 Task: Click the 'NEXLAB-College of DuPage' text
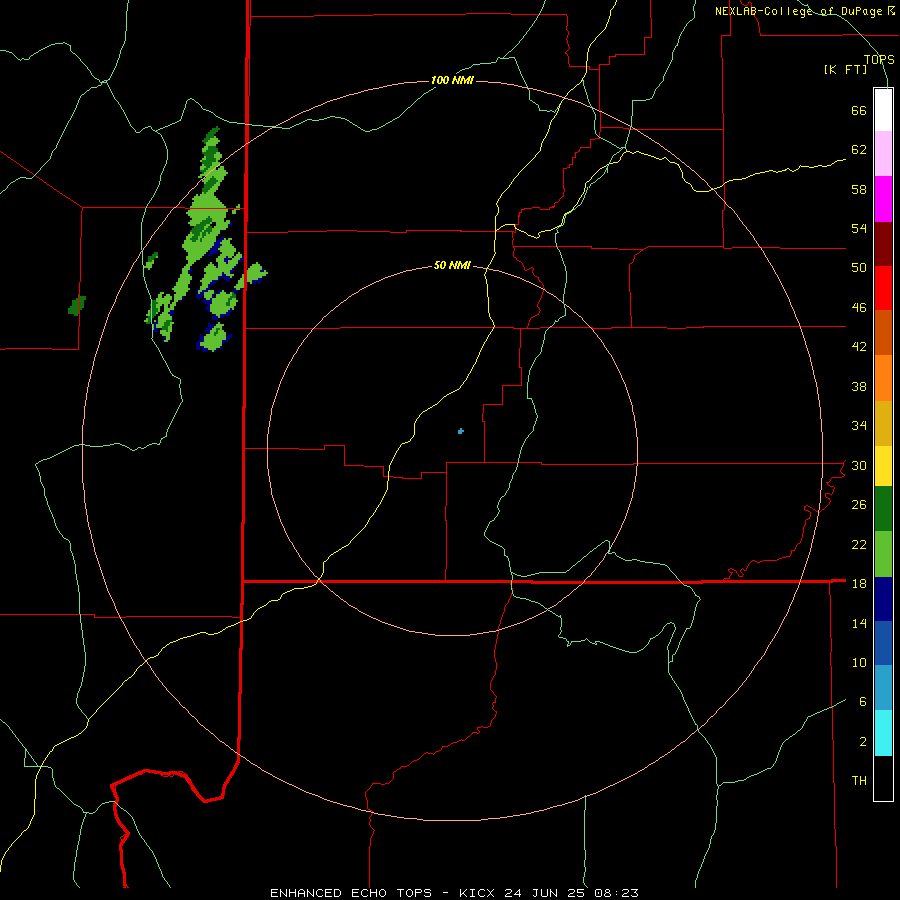click(x=800, y=11)
